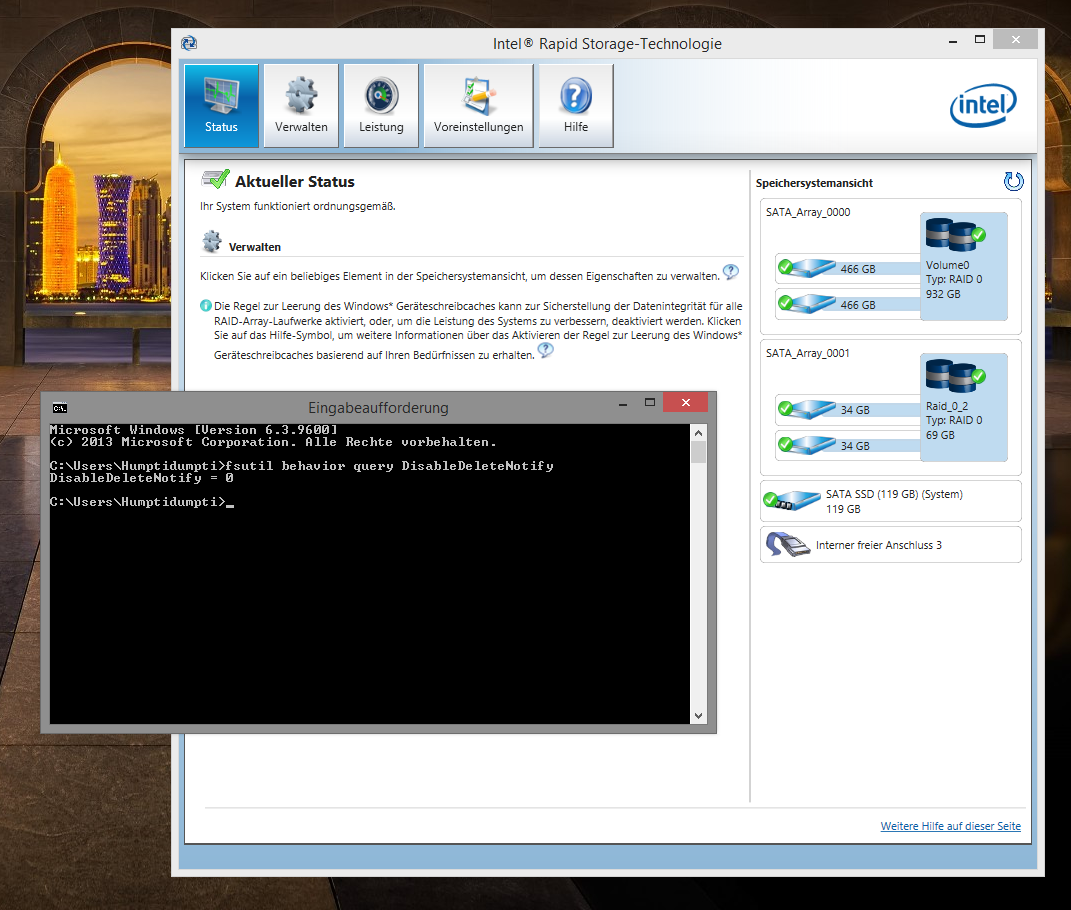
Task: Click the DisableDeleteNotify = 0 output line
Action: tap(142, 478)
